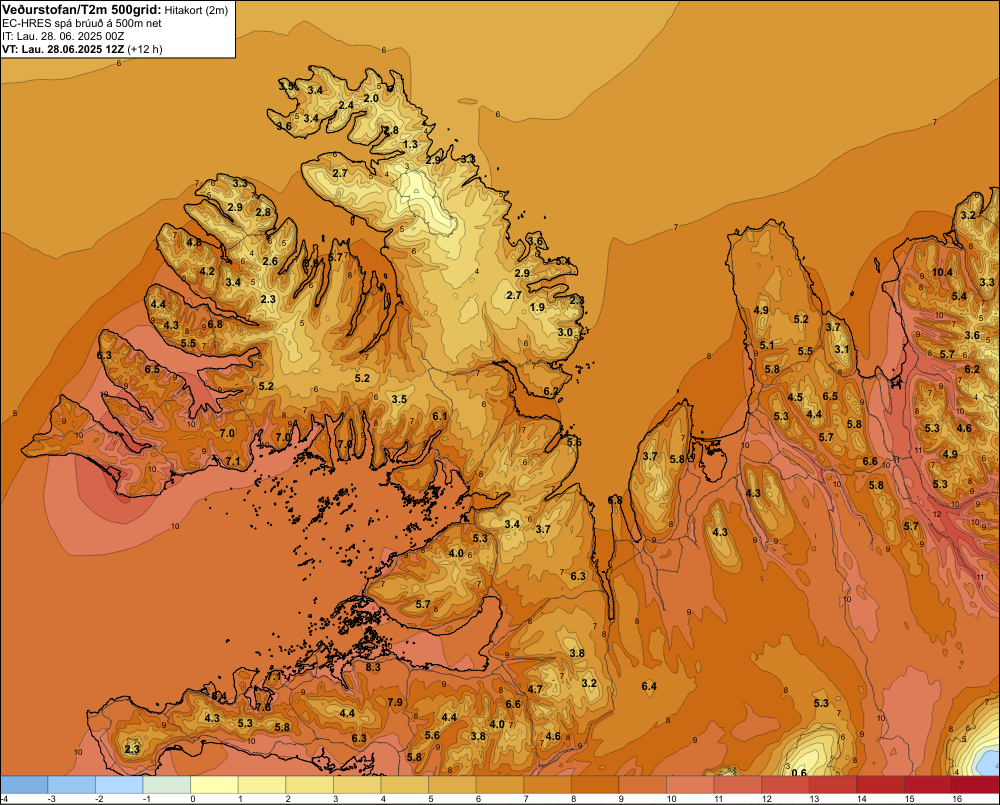The height and width of the screenshot is (805, 1000).
Task: Click the legend label '10'
Action: [x=671, y=799]
